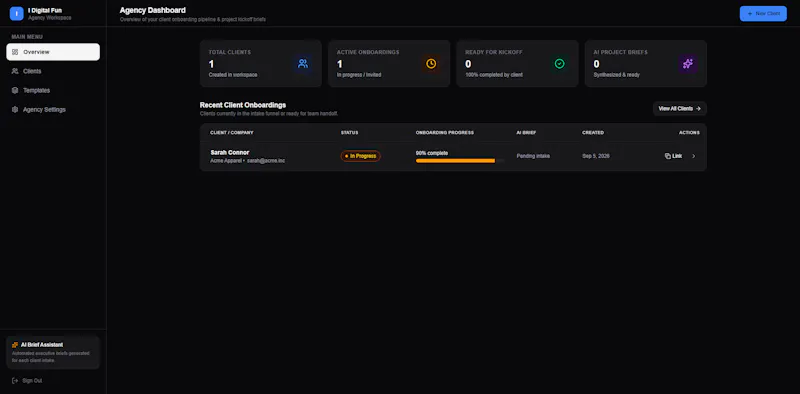Click the Clients people icon in sidebar
This screenshot has width=800, height=394.
(15, 71)
